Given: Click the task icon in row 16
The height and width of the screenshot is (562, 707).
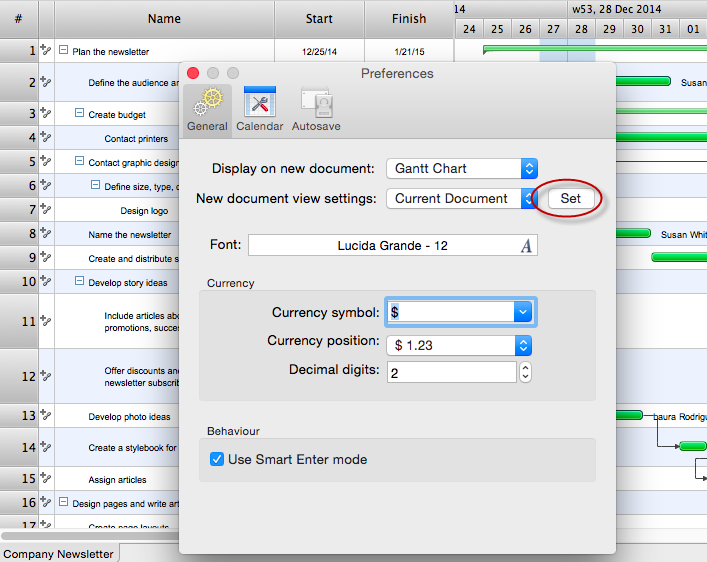Looking at the screenshot, I should pyautogui.click(x=46, y=502).
